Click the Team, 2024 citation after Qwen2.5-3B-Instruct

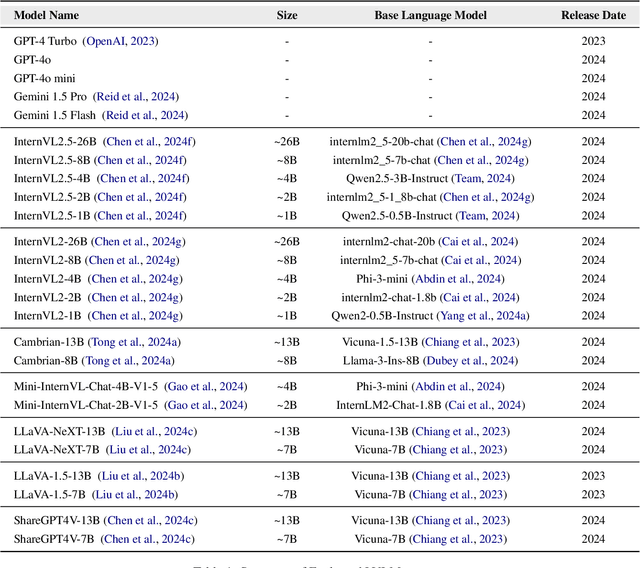tap(490, 179)
